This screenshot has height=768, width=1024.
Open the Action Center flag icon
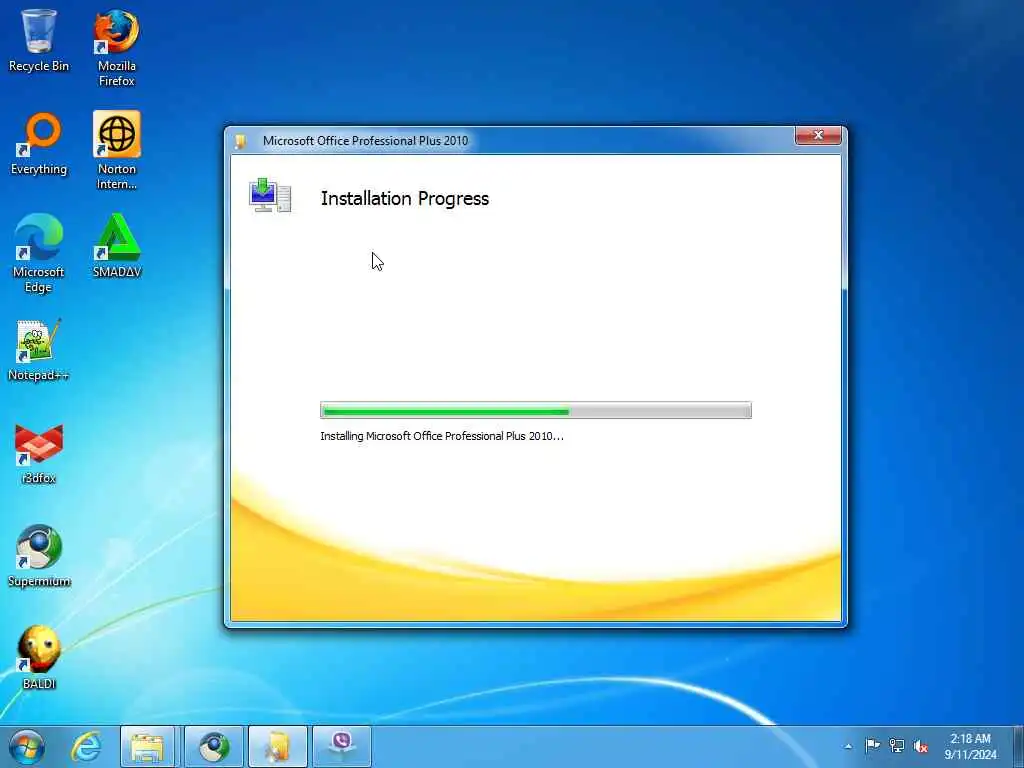(x=872, y=746)
